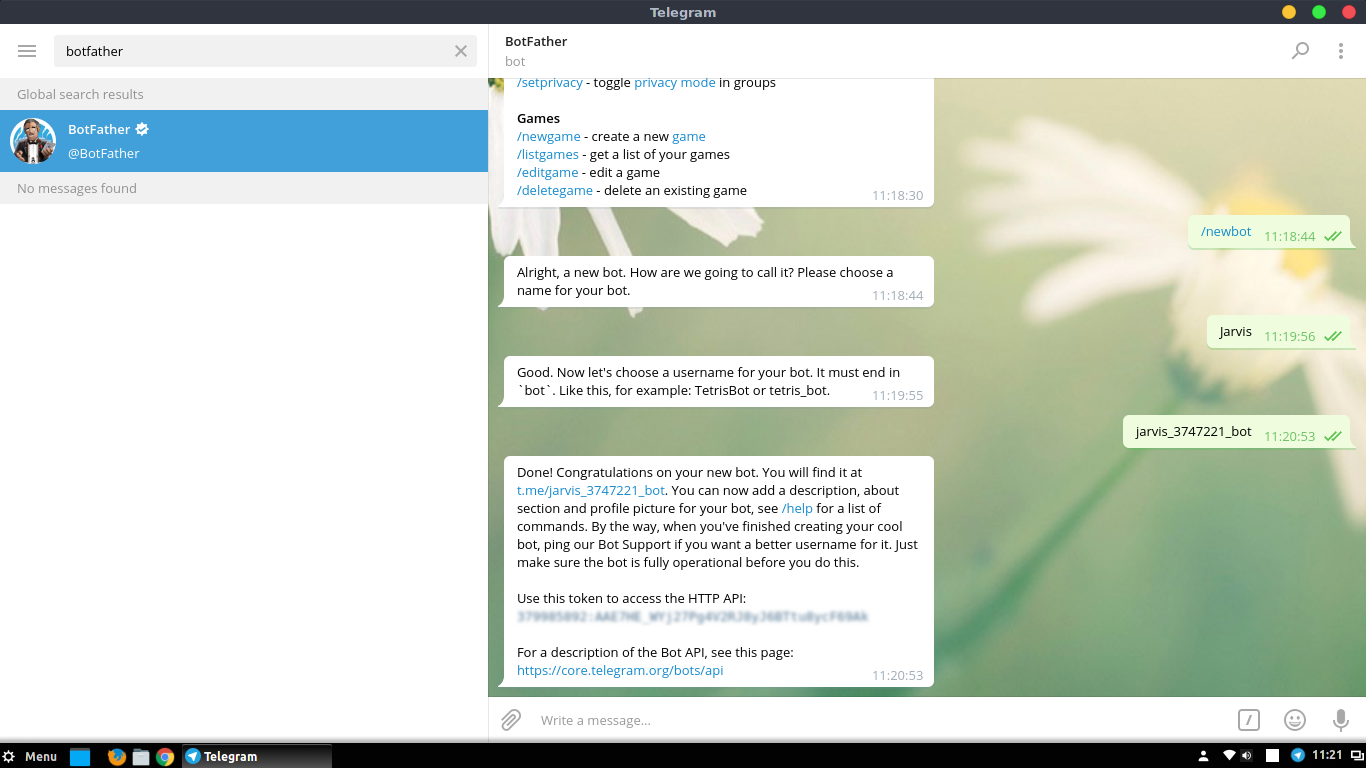Click 'Good. Now let's choose' message
The height and width of the screenshot is (768, 1366).
pyautogui.click(x=718, y=381)
